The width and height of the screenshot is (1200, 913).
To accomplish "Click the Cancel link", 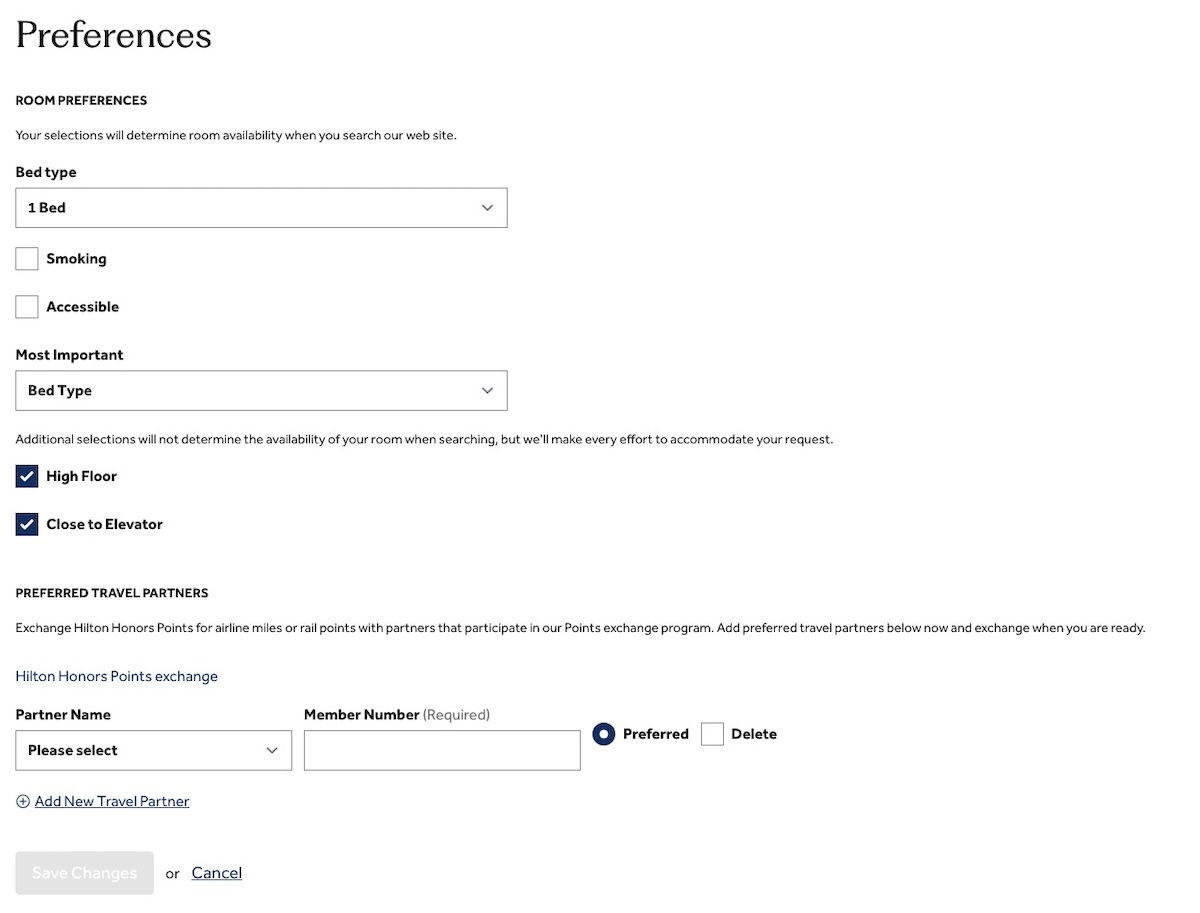I will pyautogui.click(x=217, y=873).
